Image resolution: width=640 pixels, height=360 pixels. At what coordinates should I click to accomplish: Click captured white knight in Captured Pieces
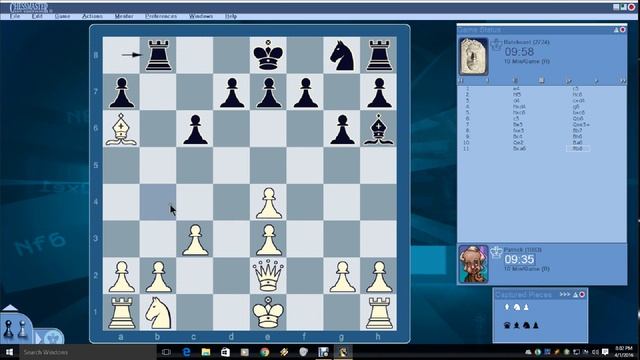[517, 307]
